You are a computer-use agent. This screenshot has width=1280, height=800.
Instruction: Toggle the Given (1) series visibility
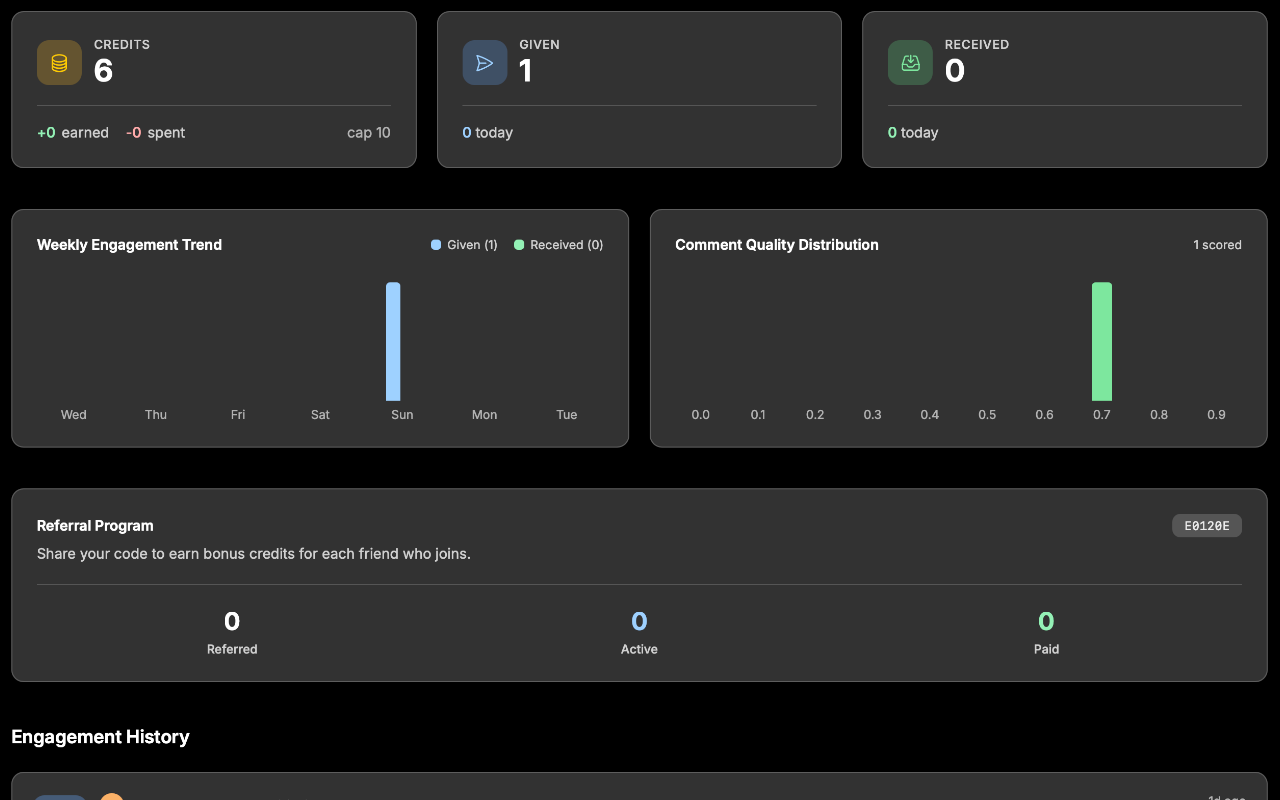(463, 244)
